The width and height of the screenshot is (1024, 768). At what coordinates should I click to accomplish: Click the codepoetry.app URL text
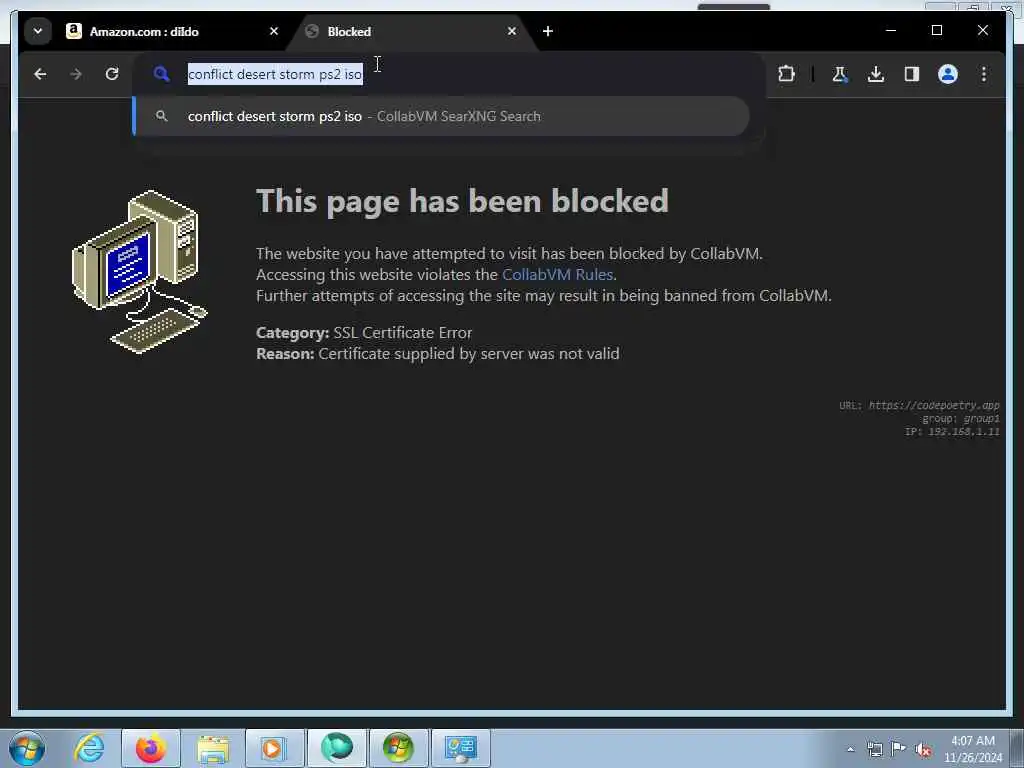[x=934, y=406]
